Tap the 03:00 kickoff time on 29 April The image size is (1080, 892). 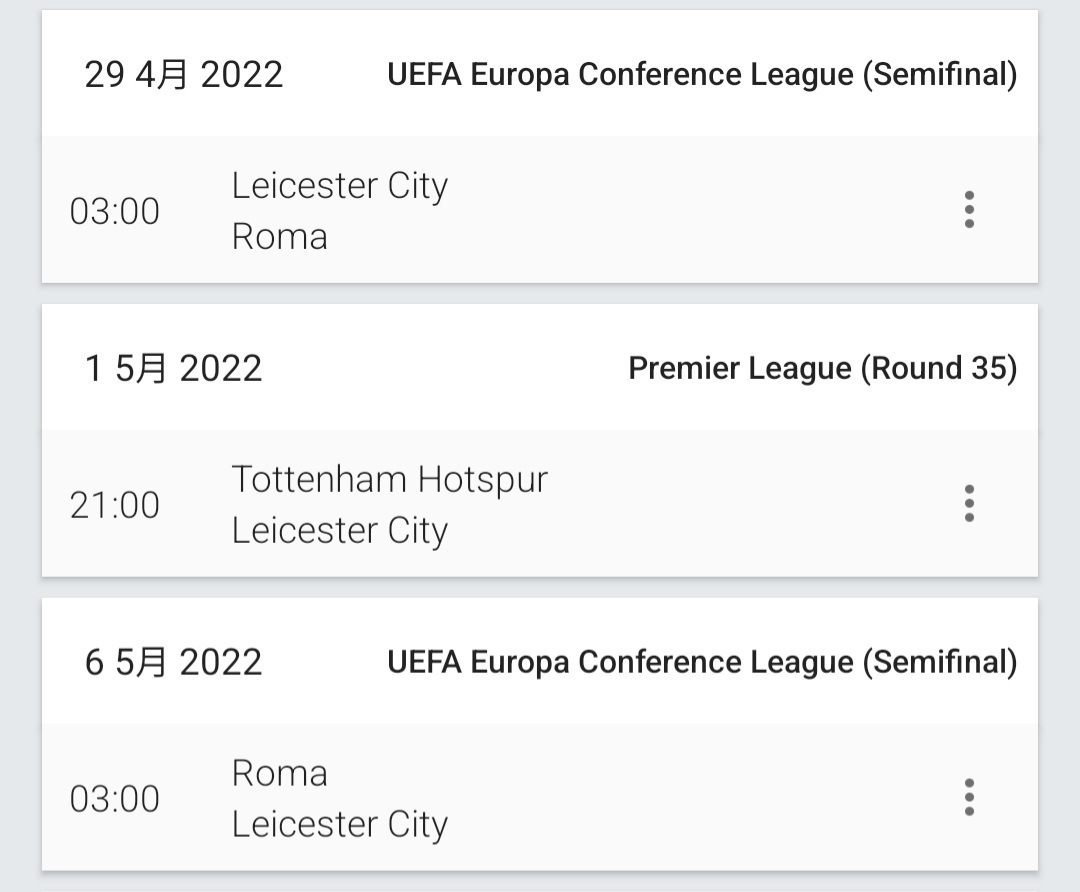(x=114, y=211)
